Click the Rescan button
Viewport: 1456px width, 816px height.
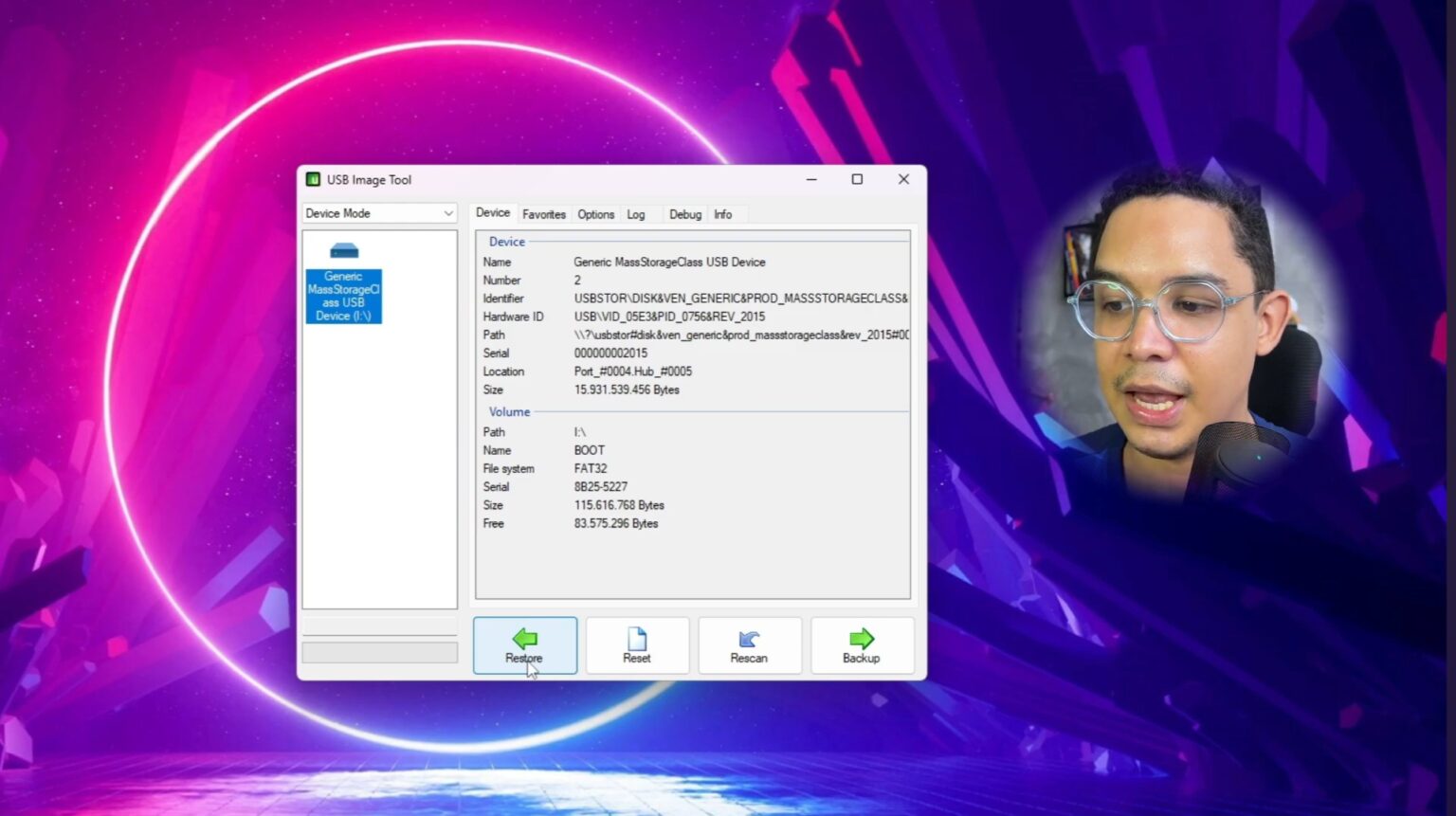[x=750, y=645]
